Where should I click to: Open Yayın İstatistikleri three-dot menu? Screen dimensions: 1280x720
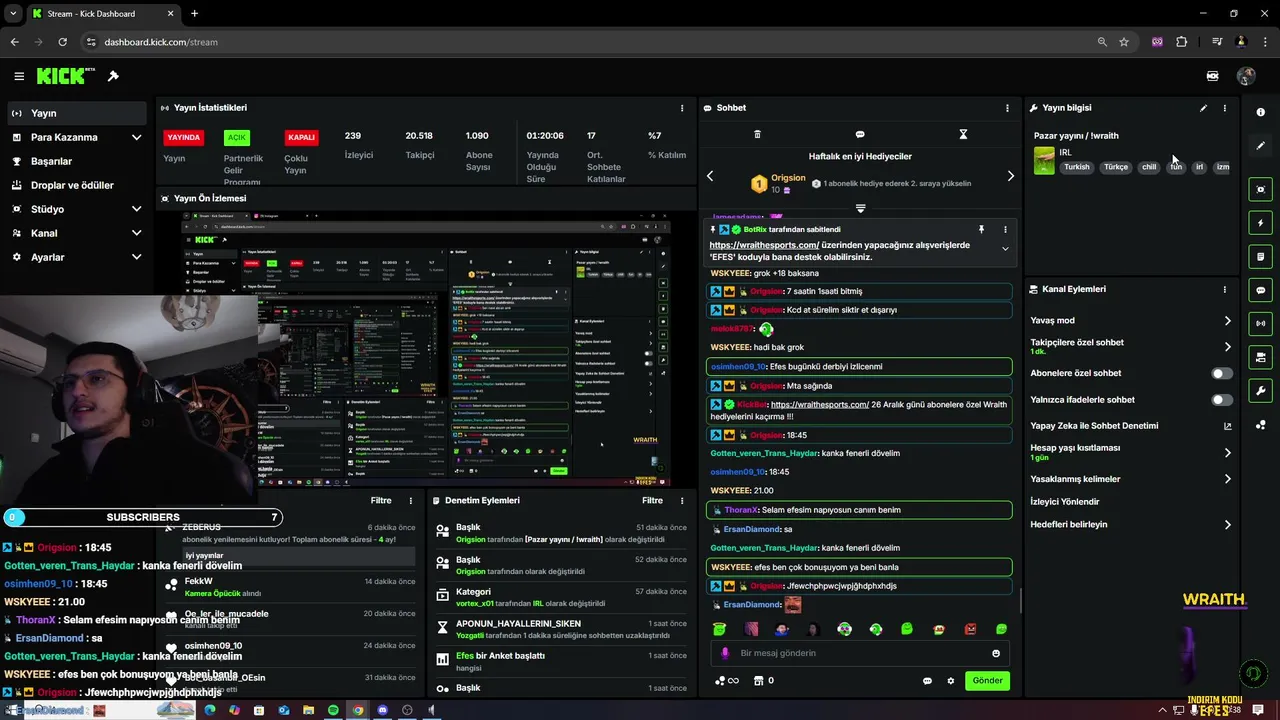(x=682, y=108)
